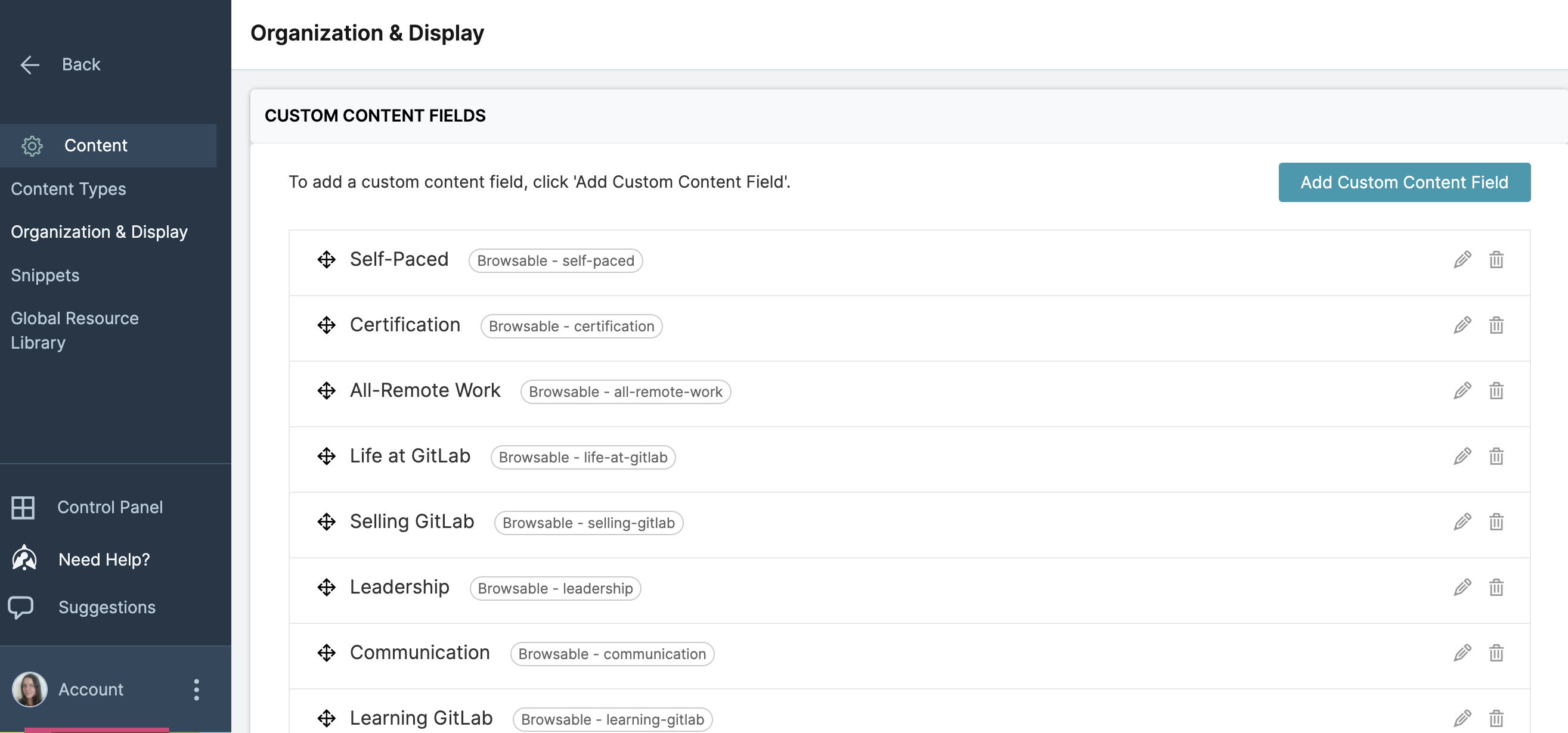The width and height of the screenshot is (1568, 733).
Task: Click the trash icon for All-Remote Work
Action: click(x=1497, y=390)
